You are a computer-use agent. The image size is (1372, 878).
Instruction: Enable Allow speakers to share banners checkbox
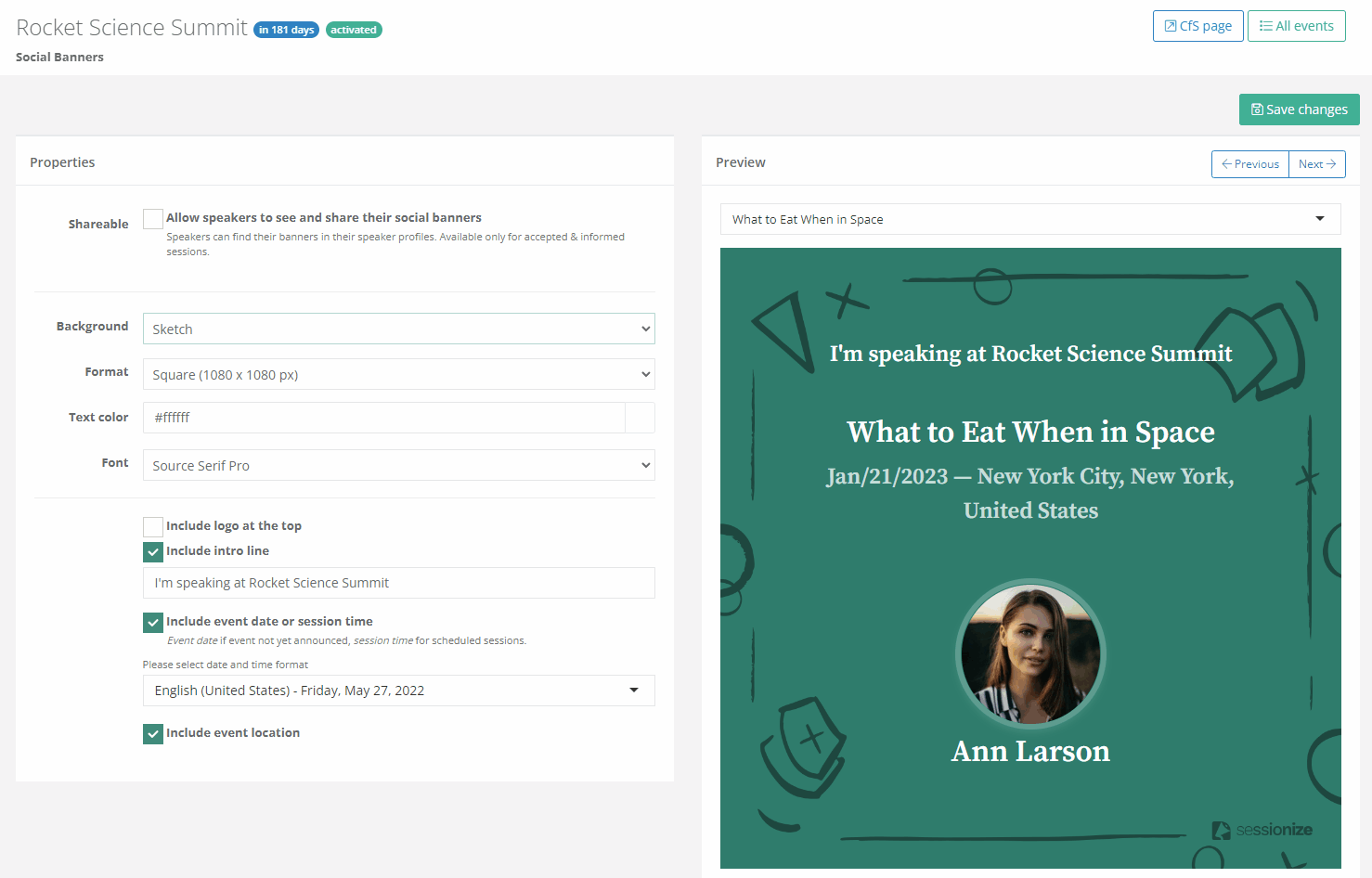(153, 219)
